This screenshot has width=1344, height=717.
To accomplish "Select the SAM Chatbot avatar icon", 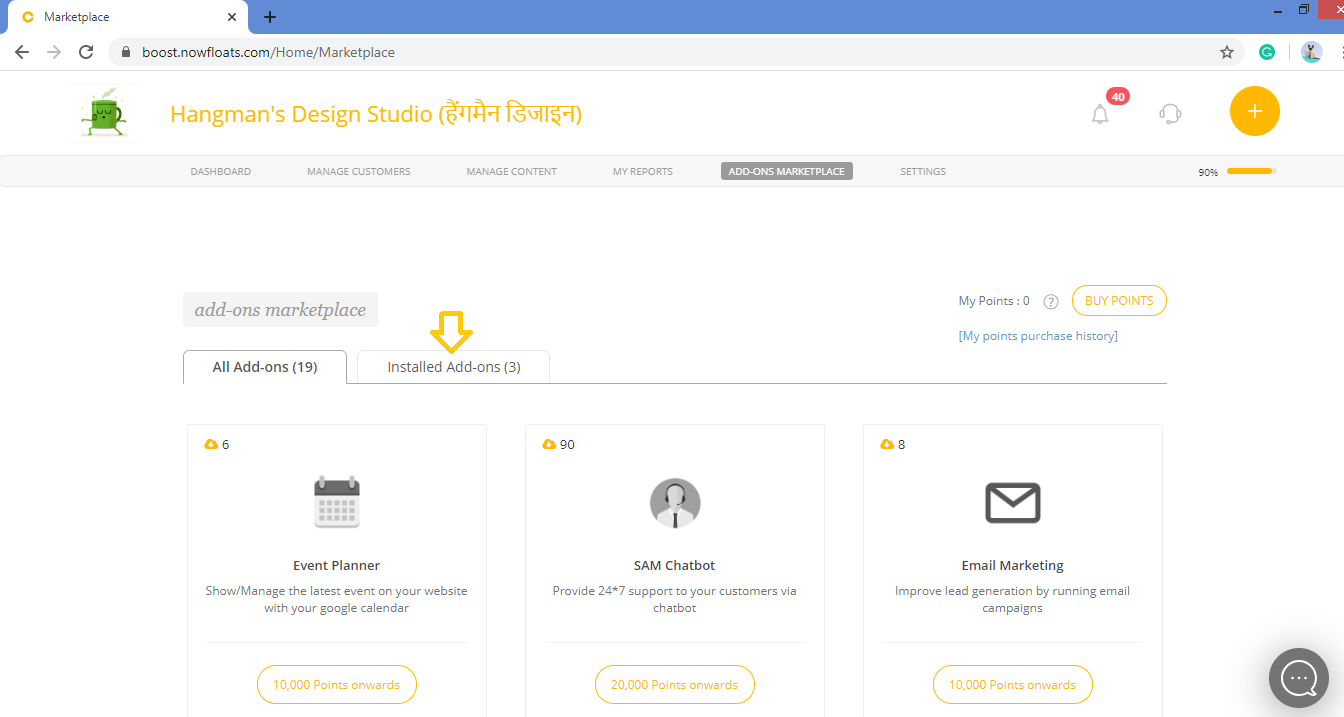I will [x=674, y=503].
